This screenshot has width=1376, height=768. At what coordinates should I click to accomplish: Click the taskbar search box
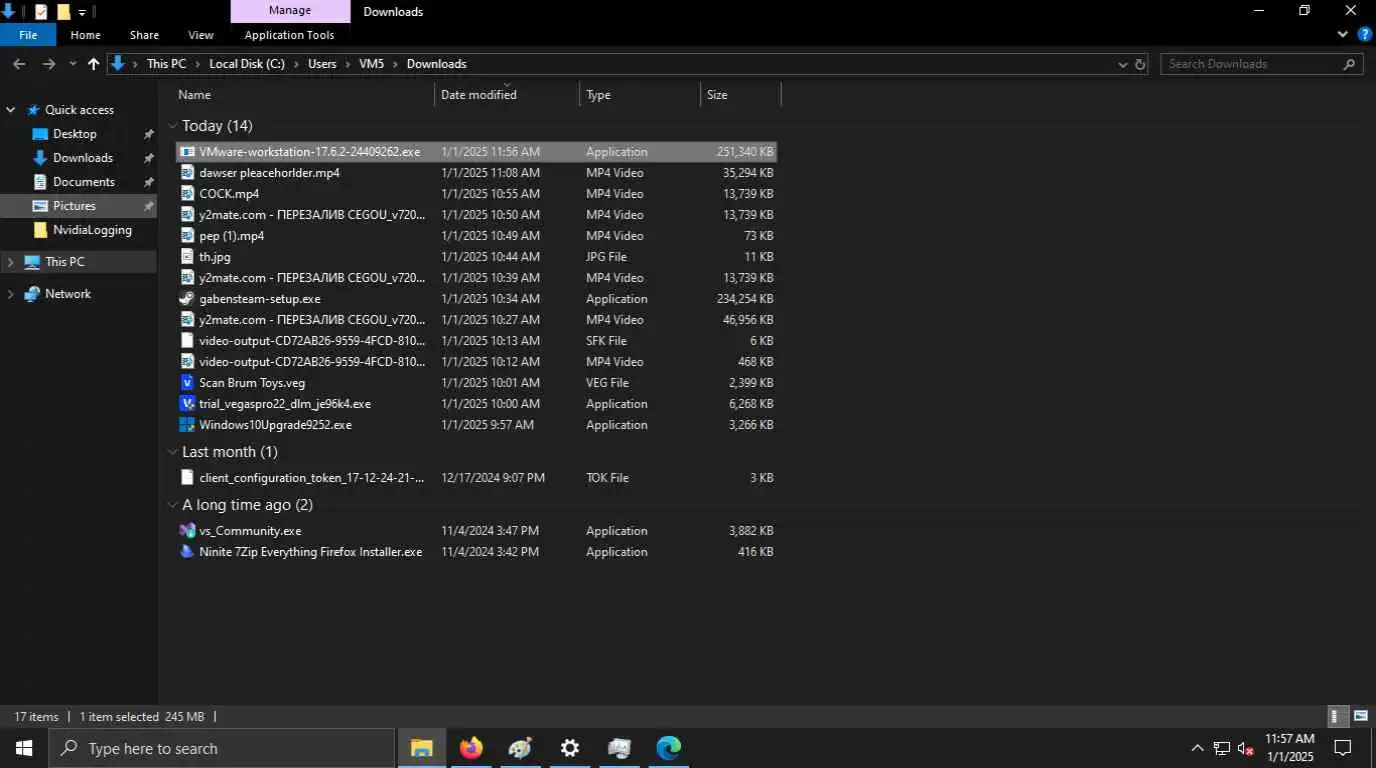tap(222, 748)
